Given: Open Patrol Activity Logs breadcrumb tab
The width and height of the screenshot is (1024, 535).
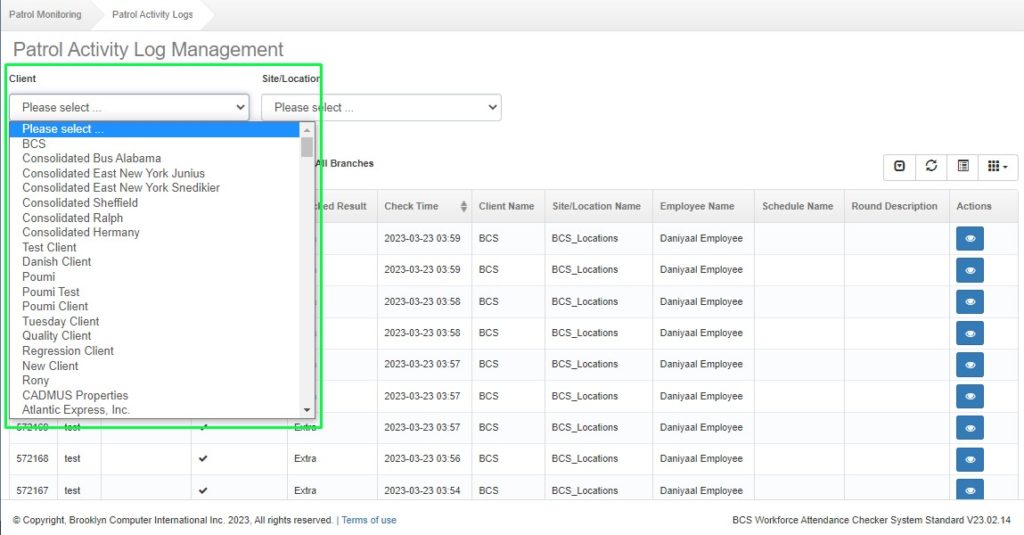Looking at the screenshot, I should (x=151, y=15).
